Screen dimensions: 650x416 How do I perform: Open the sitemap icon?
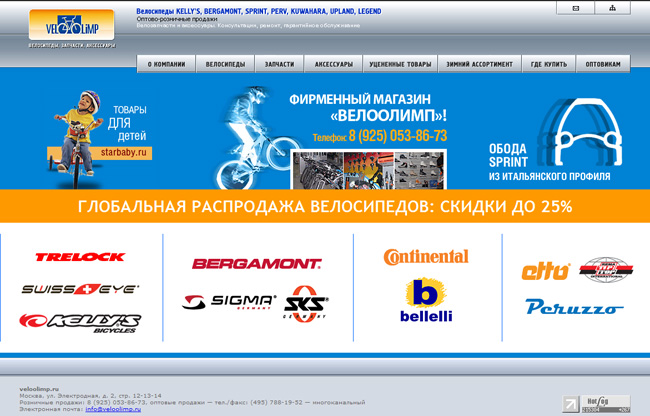point(612,8)
